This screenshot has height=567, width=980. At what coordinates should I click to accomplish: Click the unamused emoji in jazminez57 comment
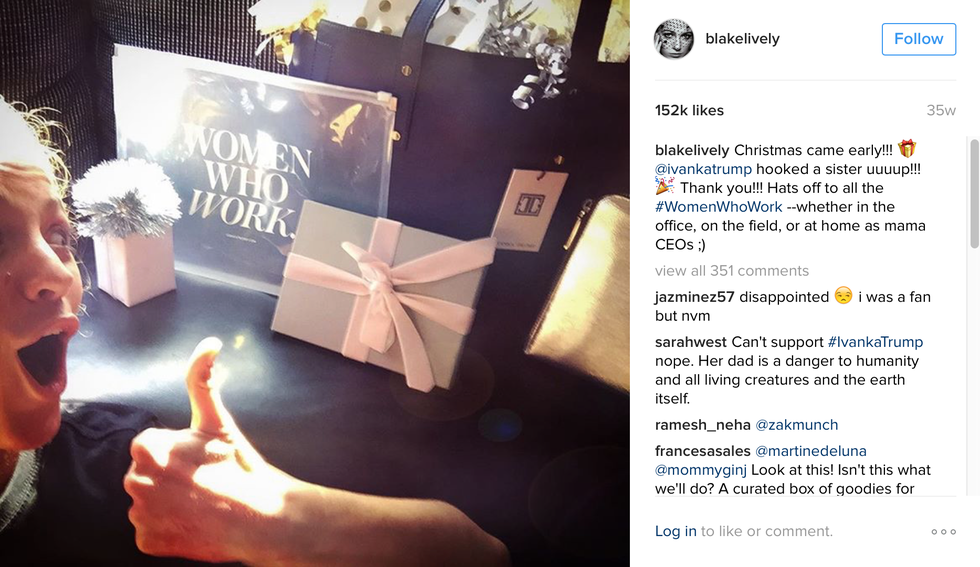point(843,296)
